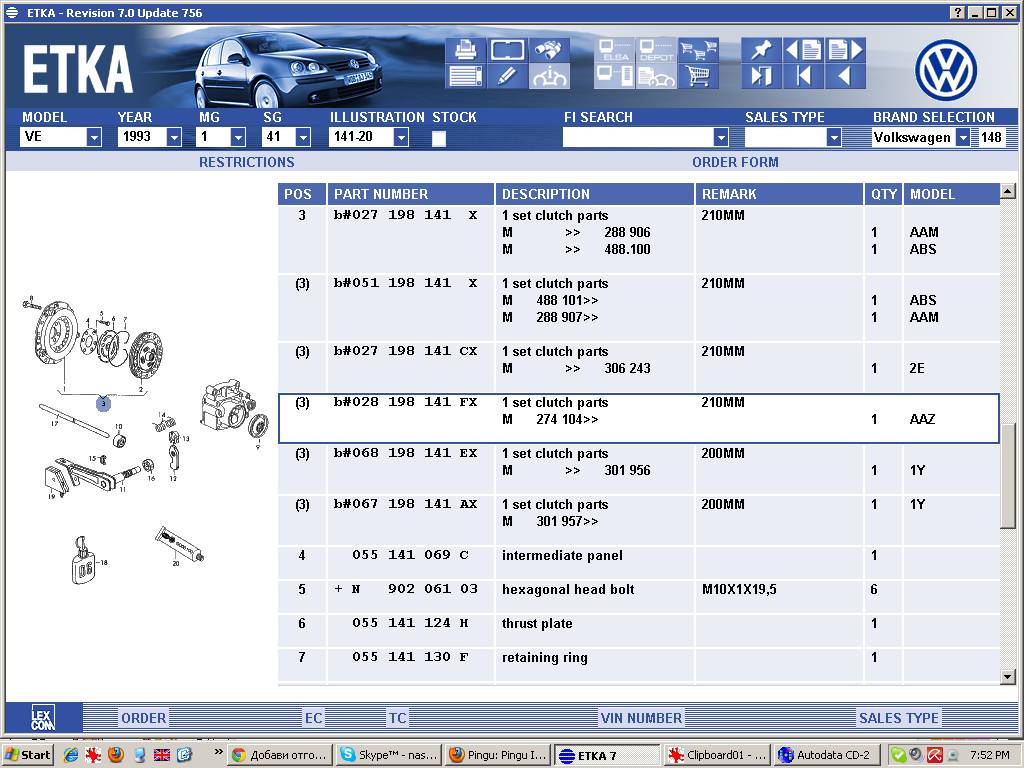Open search with the binoculars icon
The width and height of the screenshot is (1024, 768).
point(549,49)
